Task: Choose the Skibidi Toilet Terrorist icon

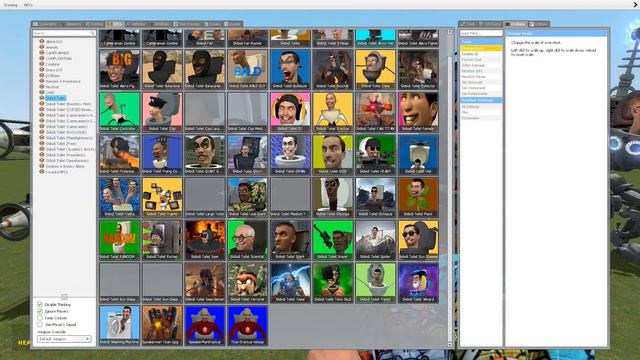Action: tap(247, 283)
